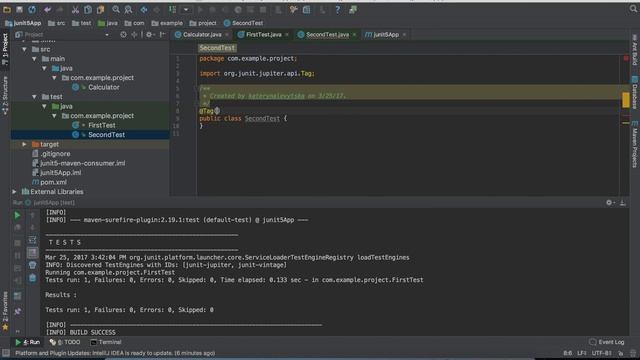Toggle Scroll to End in the Run console
Screen dimensions: 640x360
[x=33, y=253]
